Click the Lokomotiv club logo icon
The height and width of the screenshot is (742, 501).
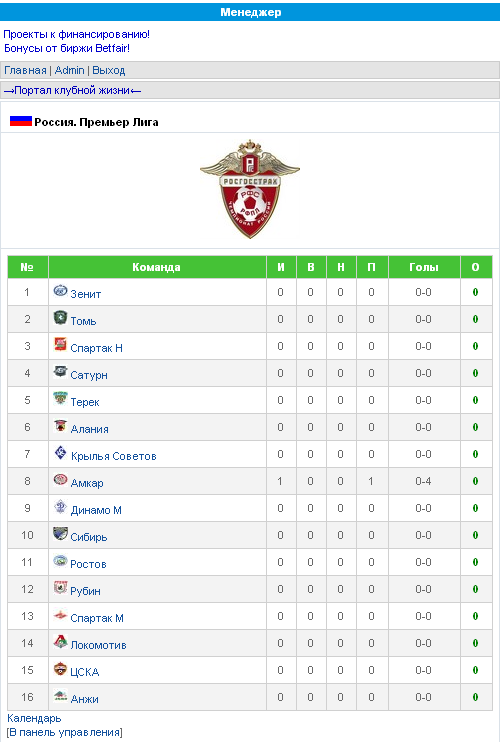(x=61, y=642)
